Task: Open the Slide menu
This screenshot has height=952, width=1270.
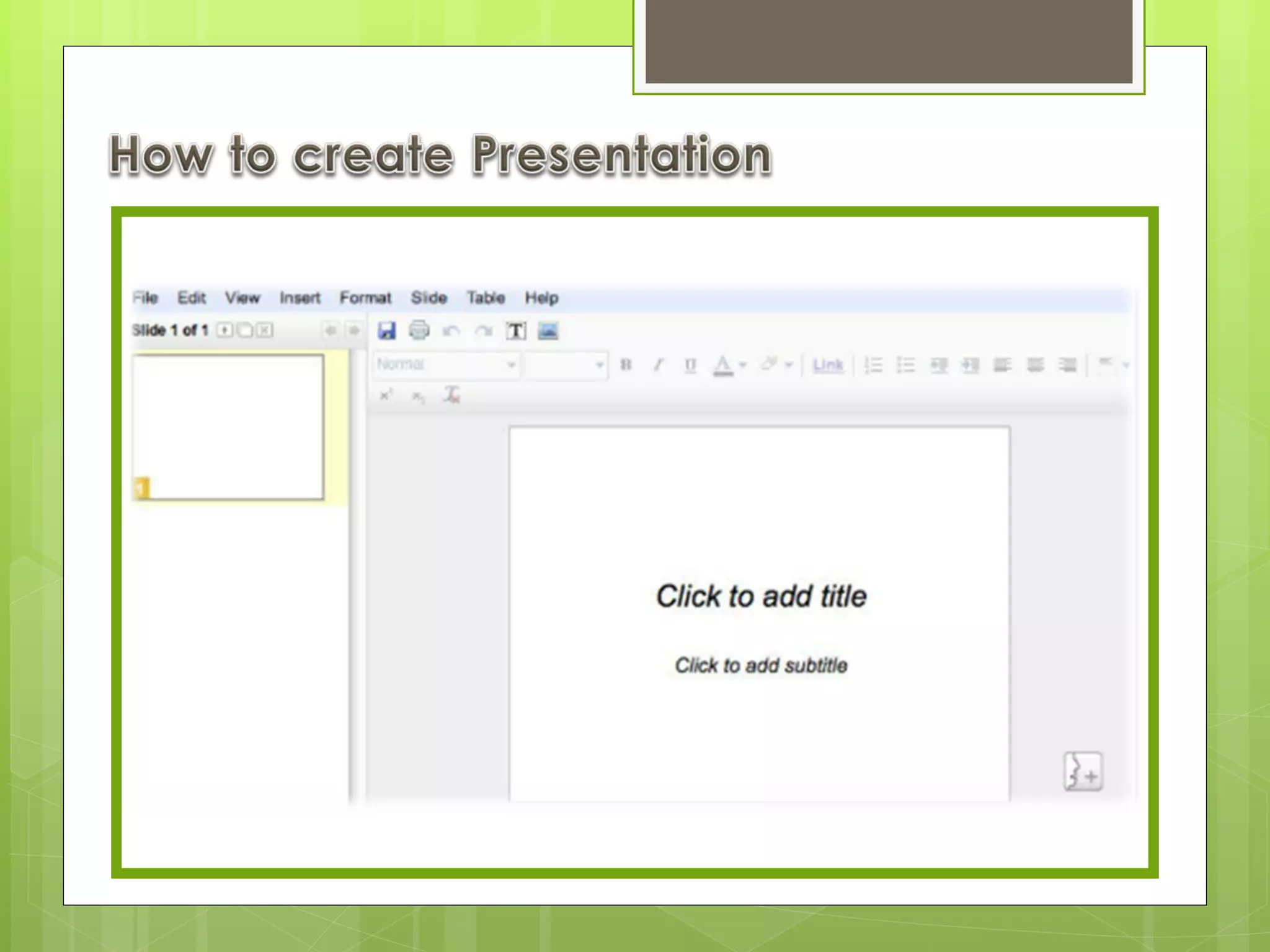Action: point(429,298)
